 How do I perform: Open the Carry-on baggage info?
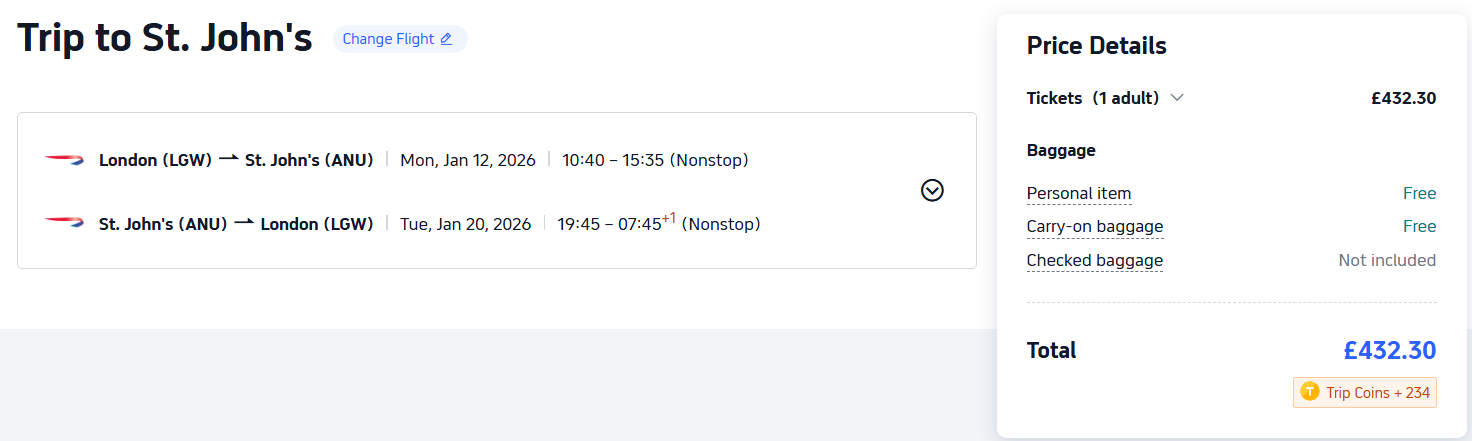(x=1095, y=227)
